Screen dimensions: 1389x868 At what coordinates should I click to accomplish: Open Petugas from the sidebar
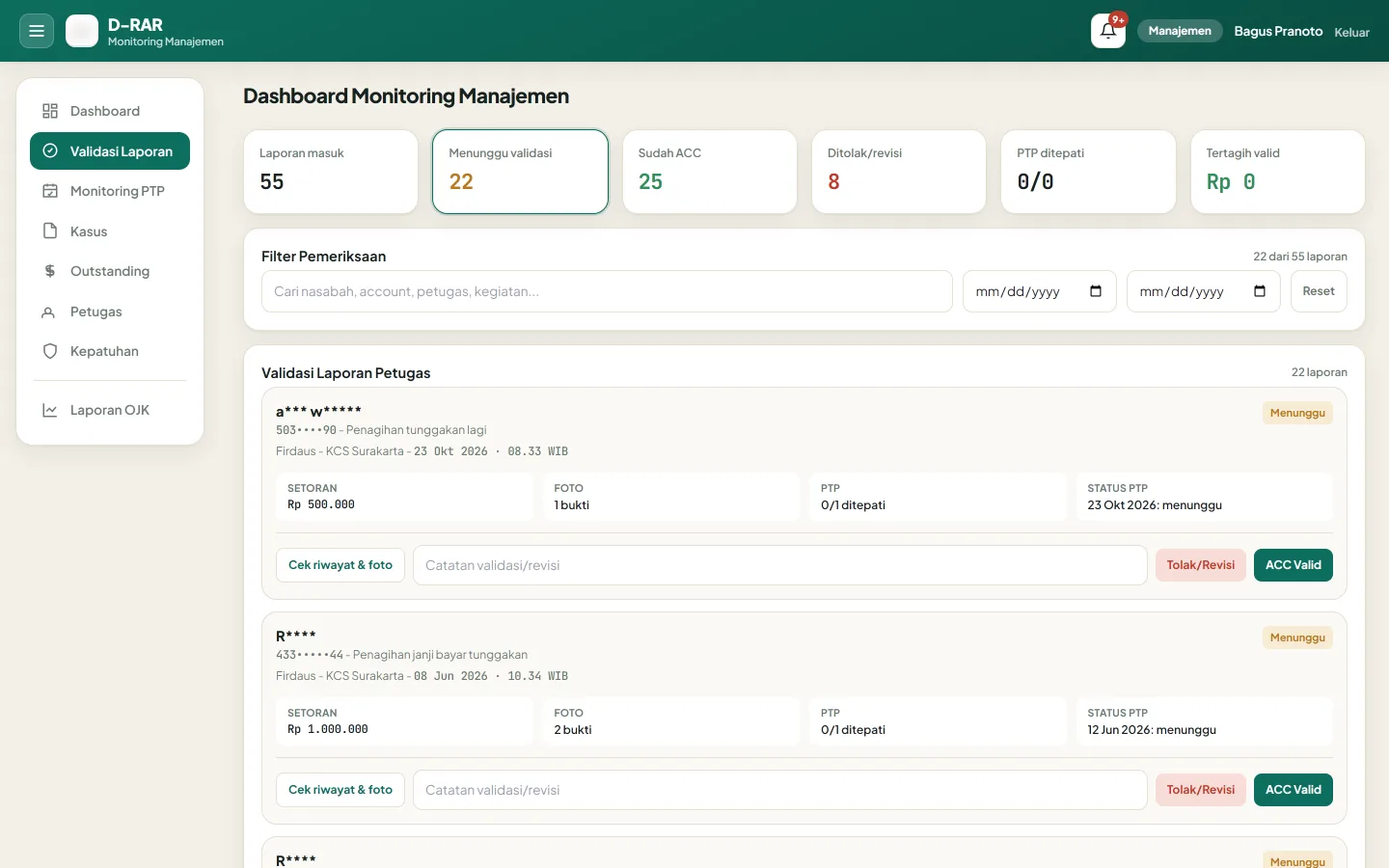click(110, 312)
